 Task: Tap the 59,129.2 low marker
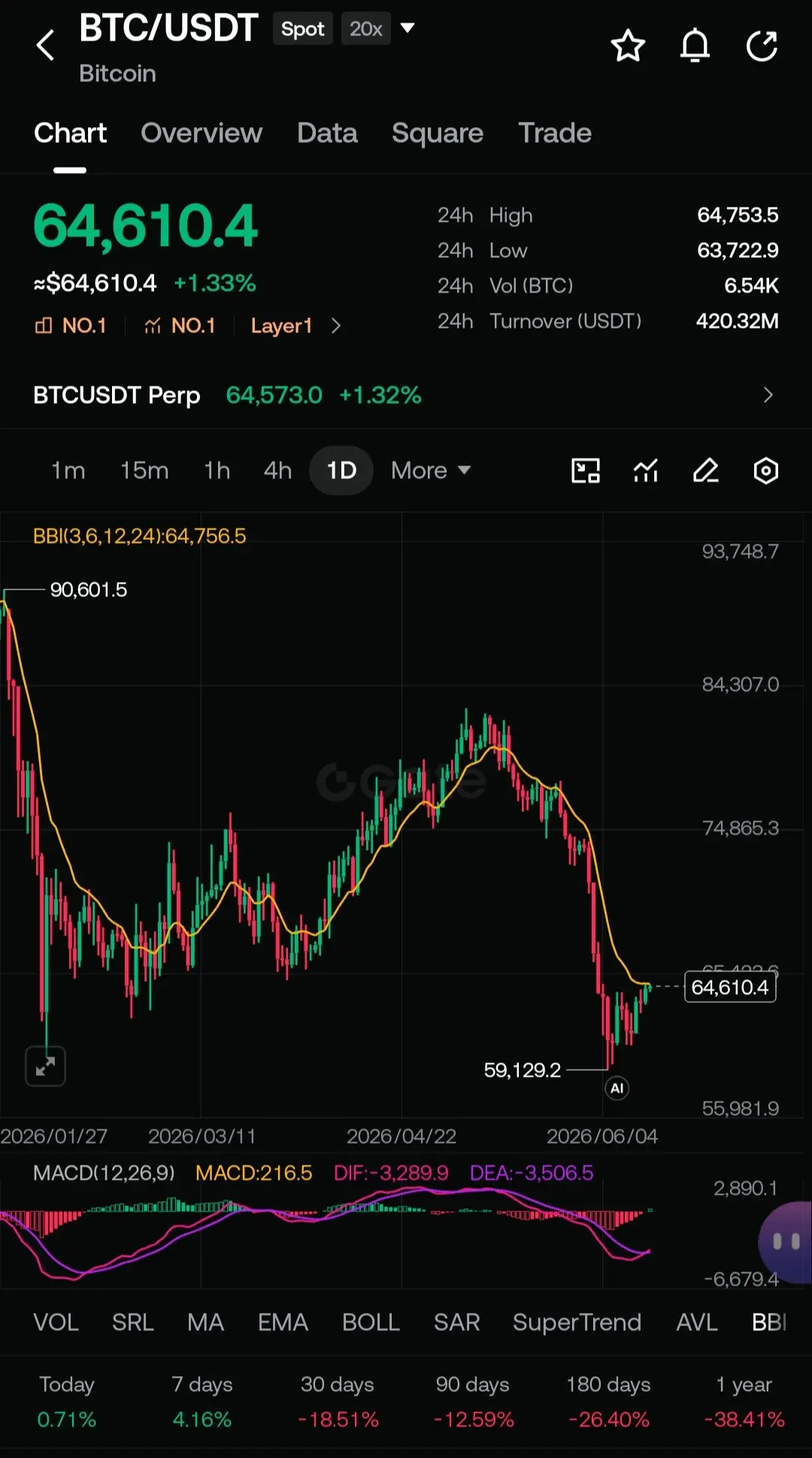(523, 1070)
